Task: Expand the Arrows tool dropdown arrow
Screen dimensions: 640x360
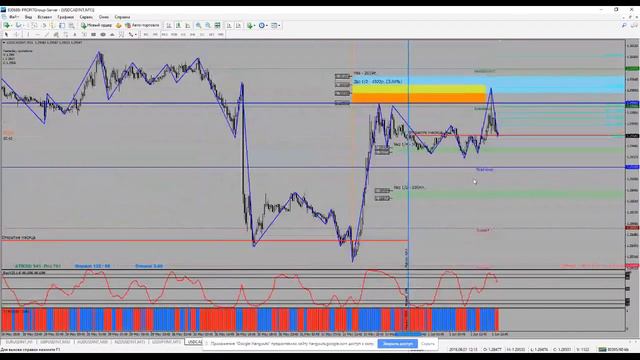Action: (x=136, y=35)
